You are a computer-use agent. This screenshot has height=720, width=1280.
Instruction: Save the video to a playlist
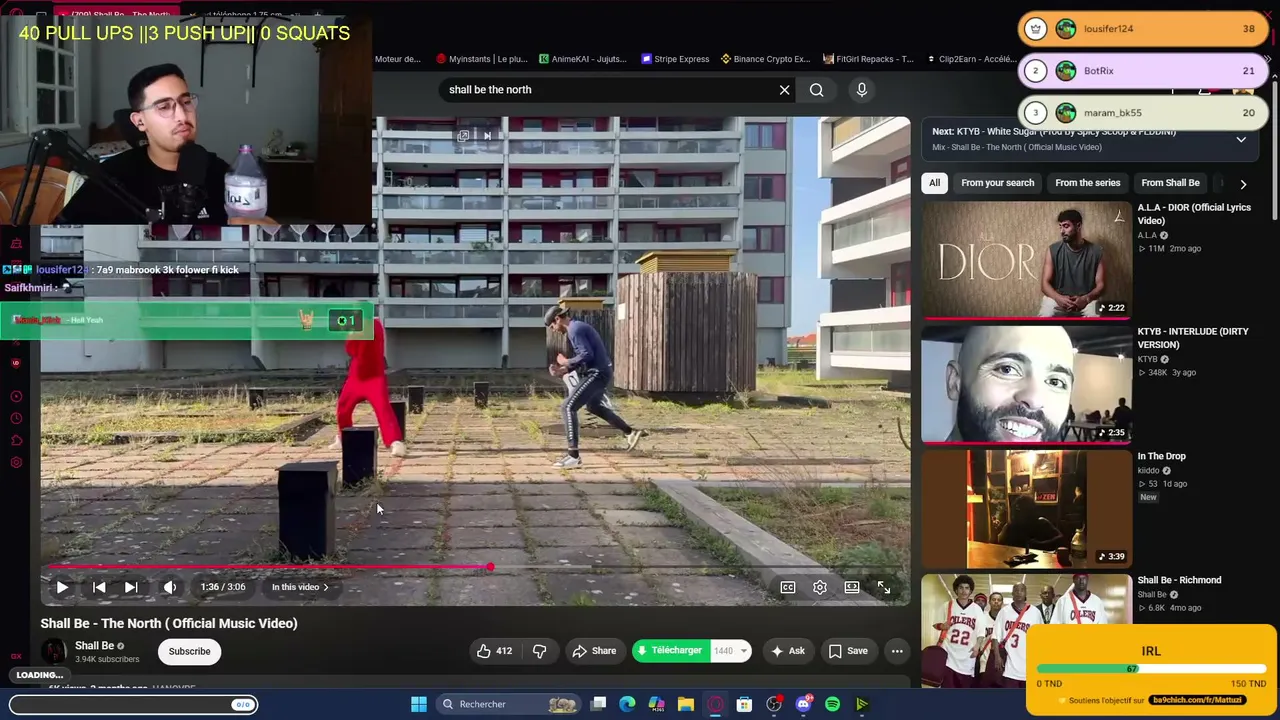tap(848, 651)
